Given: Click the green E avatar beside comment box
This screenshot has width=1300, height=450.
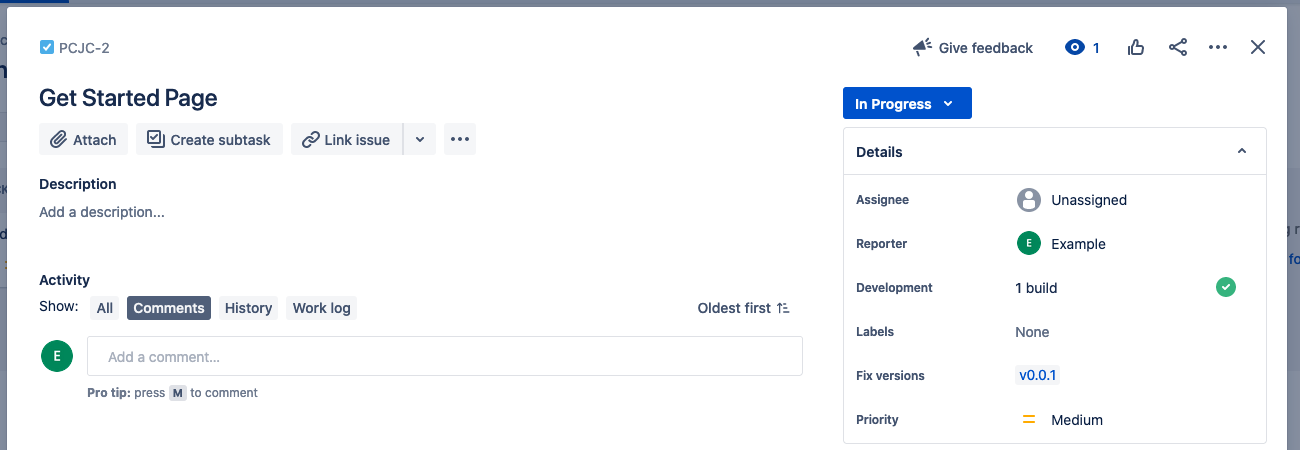Looking at the screenshot, I should [57, 356].
